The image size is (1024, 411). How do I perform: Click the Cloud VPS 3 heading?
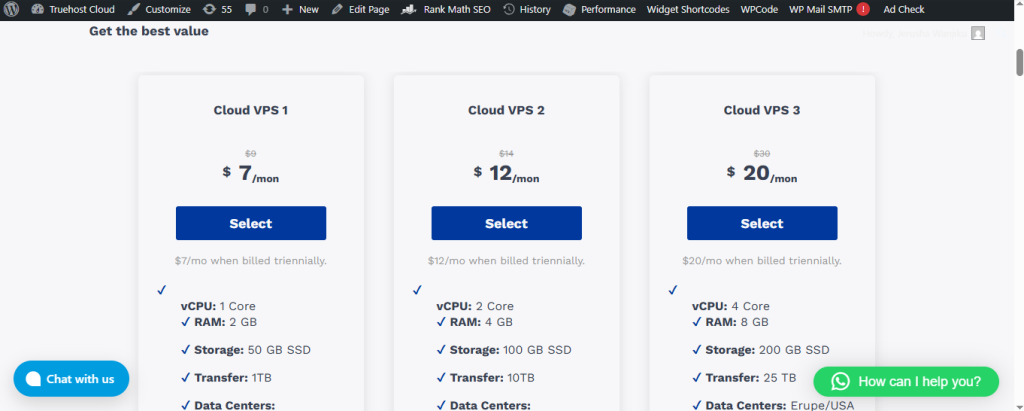coord(762,110)
